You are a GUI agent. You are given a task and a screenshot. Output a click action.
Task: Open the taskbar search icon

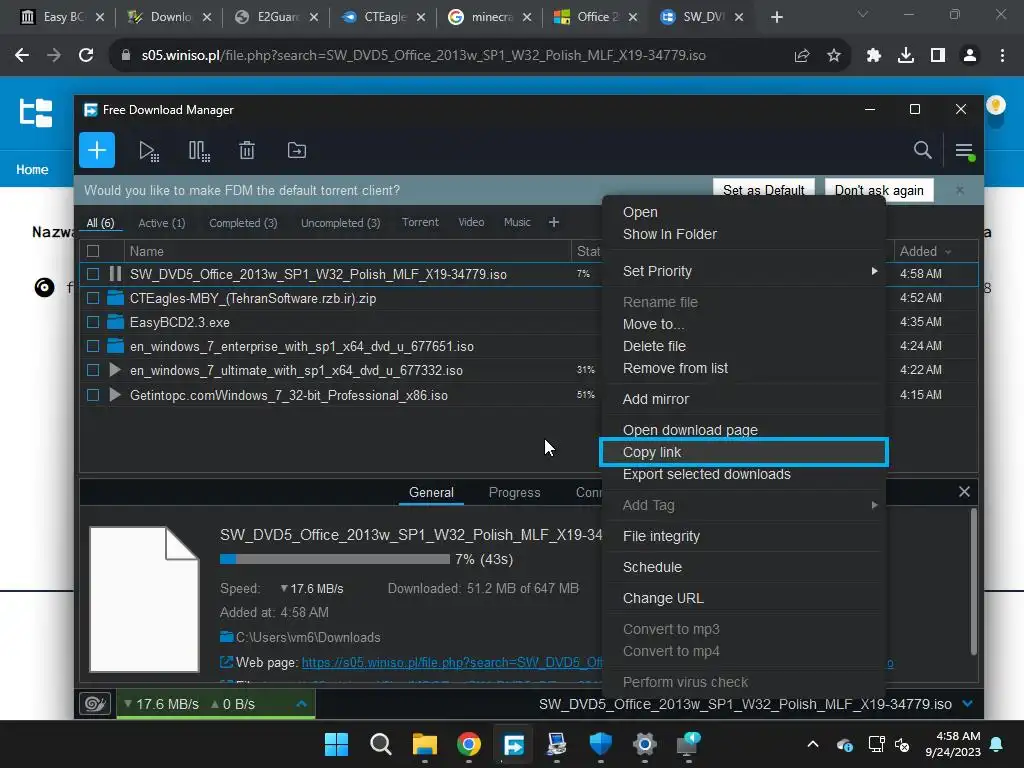[x=380, y=744]
